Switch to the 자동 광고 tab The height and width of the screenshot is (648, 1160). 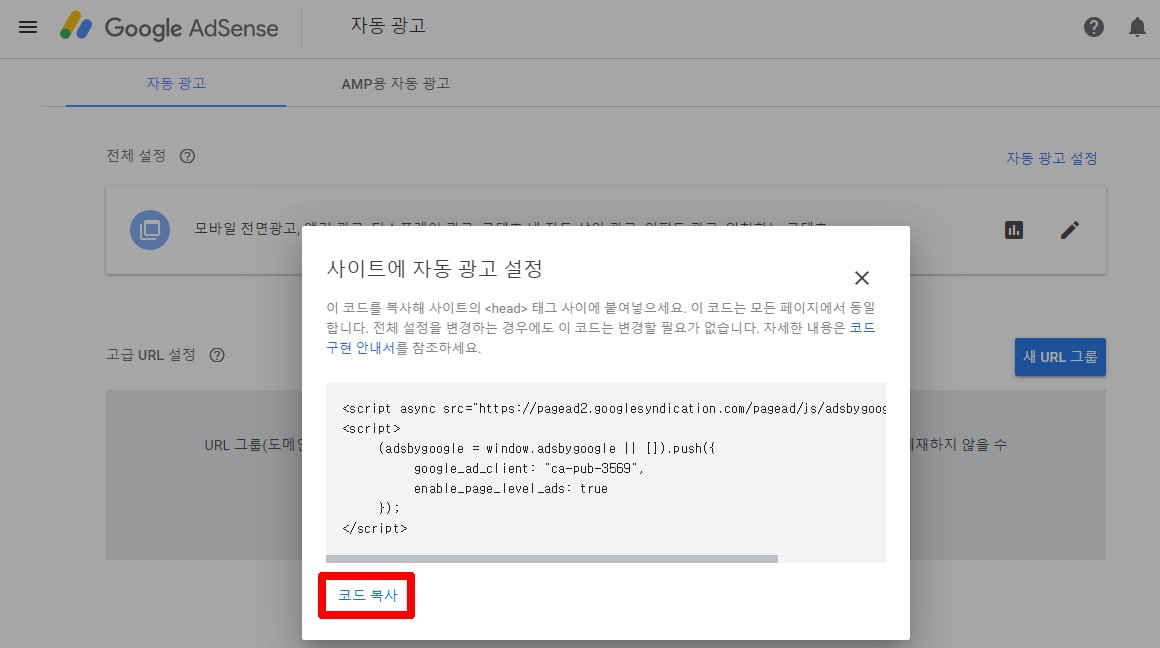coord(176,84)
